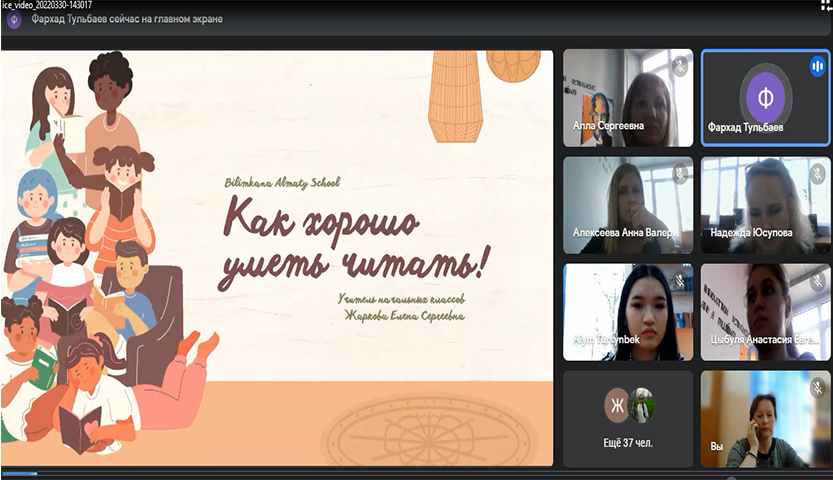Click the shared presentation slide "Как хорошо уметь читать!"
Image resolution: width=833 pixels, height=480 pixels.
277,258
